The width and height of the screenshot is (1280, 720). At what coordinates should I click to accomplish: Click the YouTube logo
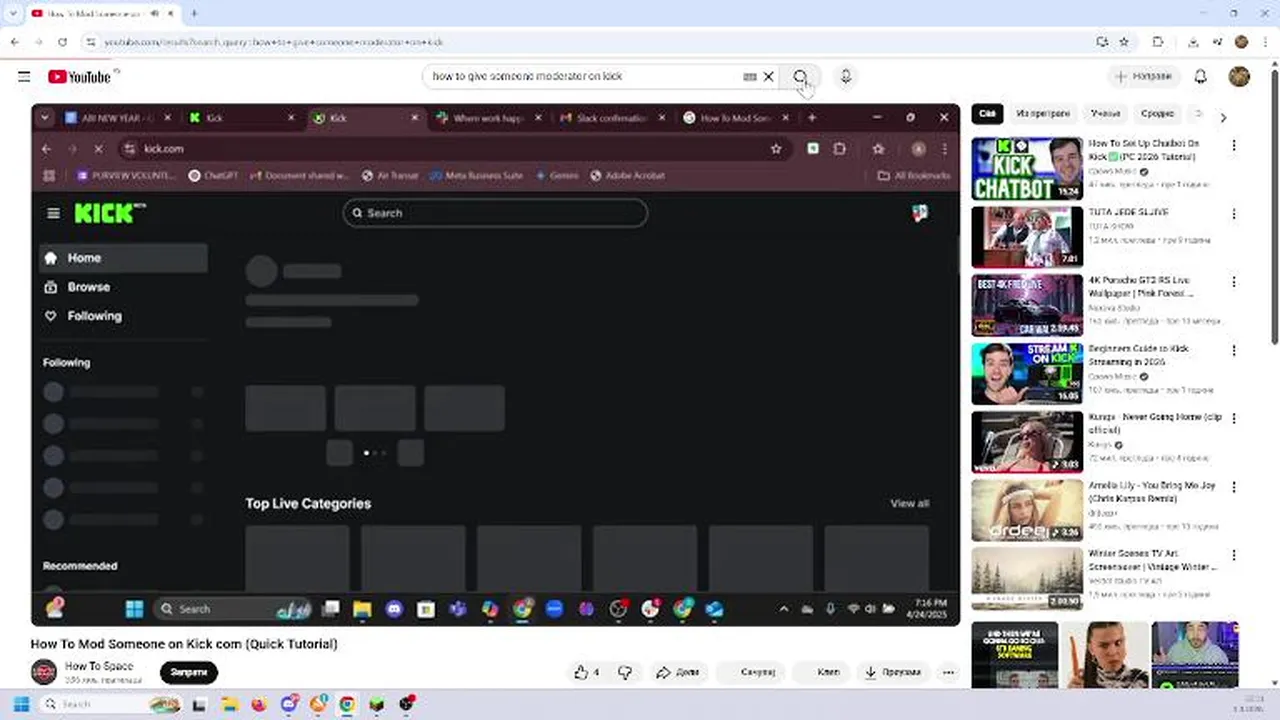79,77
